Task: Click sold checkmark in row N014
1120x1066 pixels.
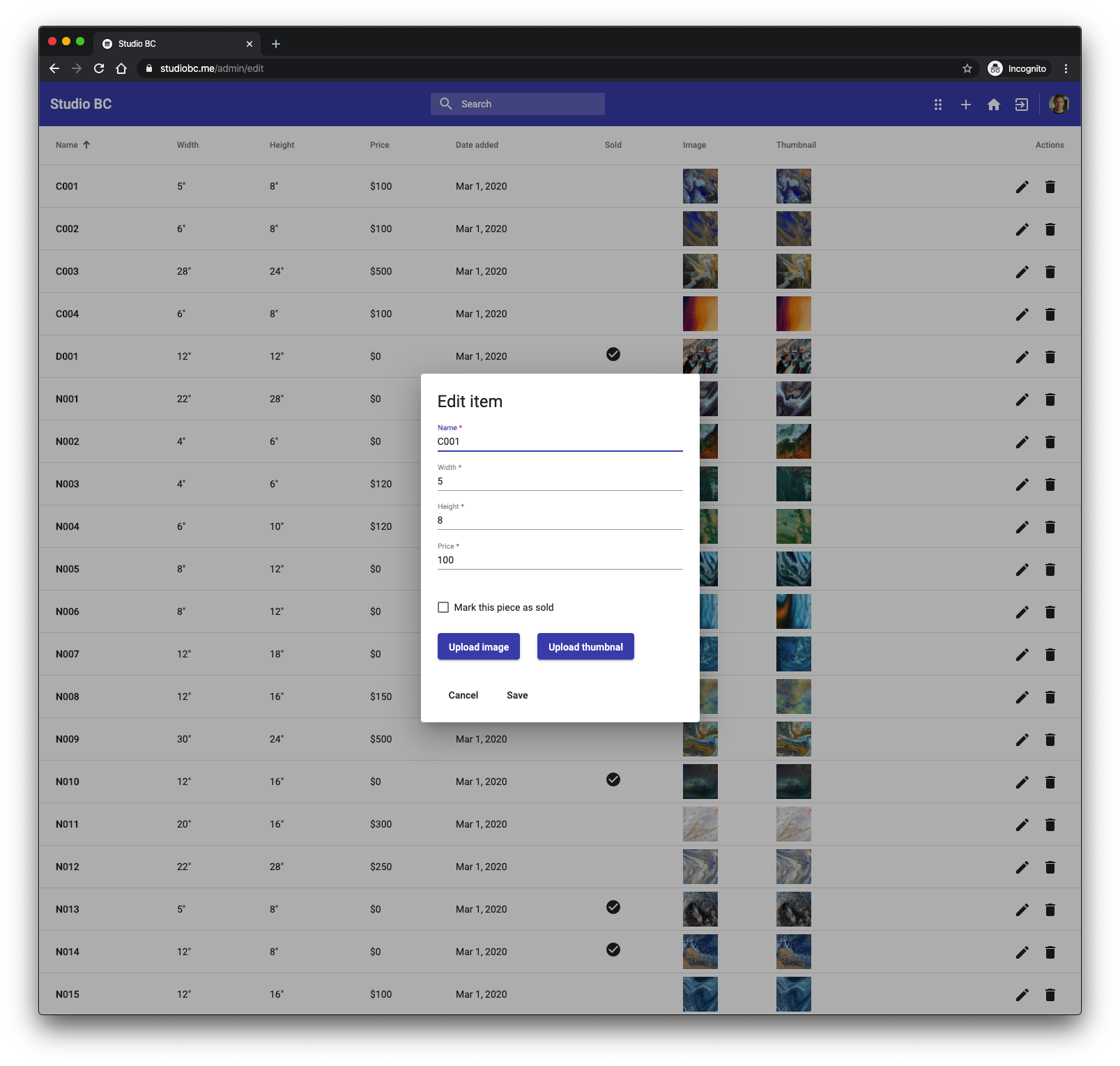Action: click(x=613, y=950)
